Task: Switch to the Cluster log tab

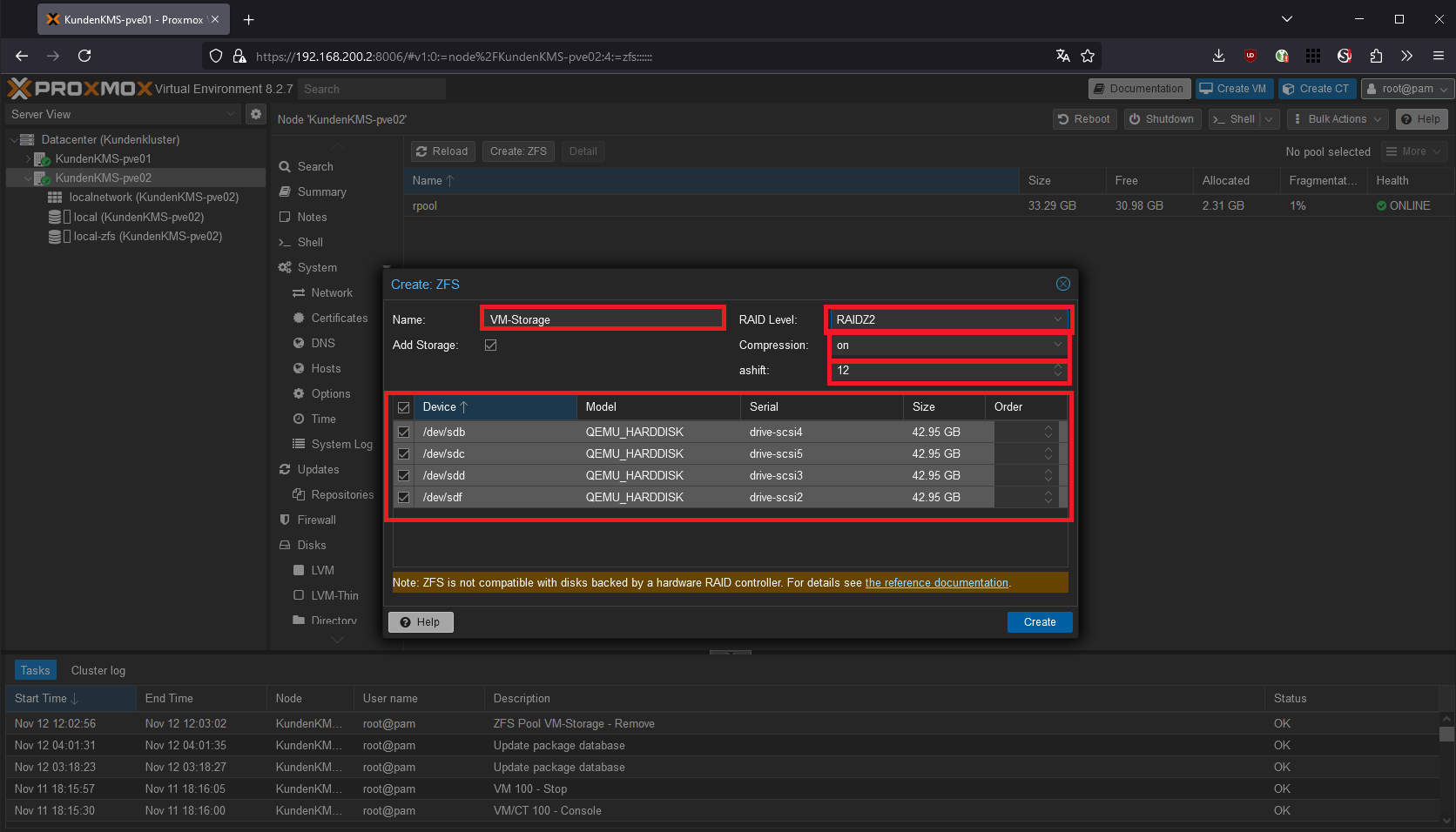Action: click(x=98, y=670)
